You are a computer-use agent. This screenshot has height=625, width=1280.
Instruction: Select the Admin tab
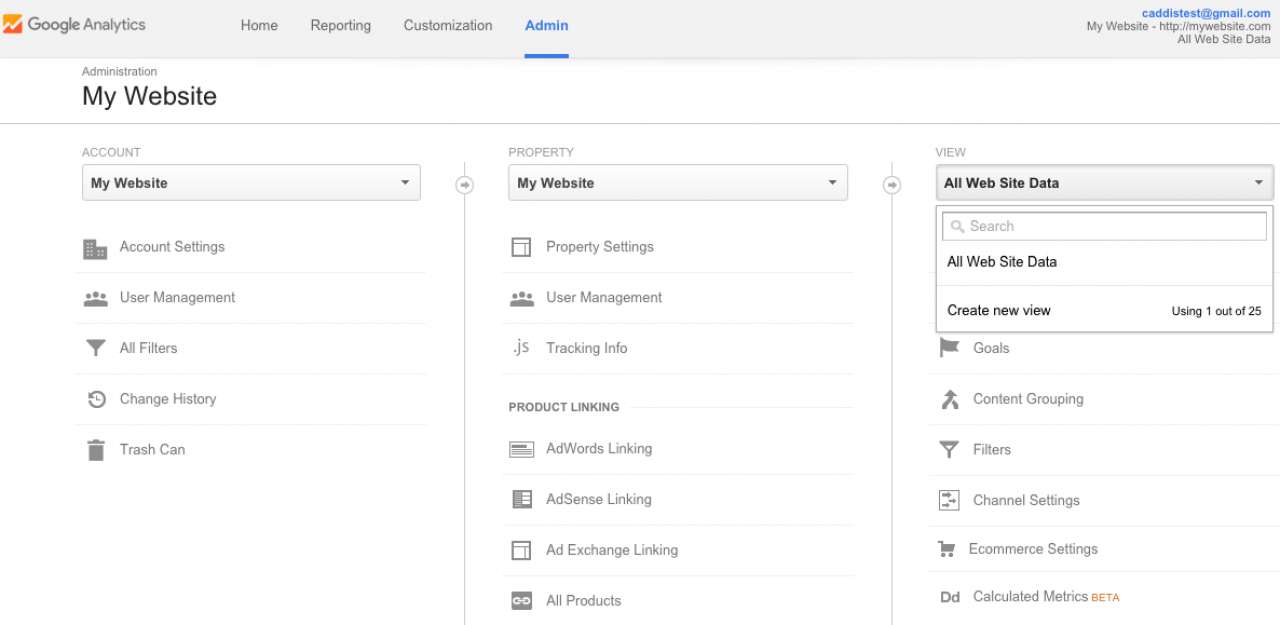[x=546, y=26]
